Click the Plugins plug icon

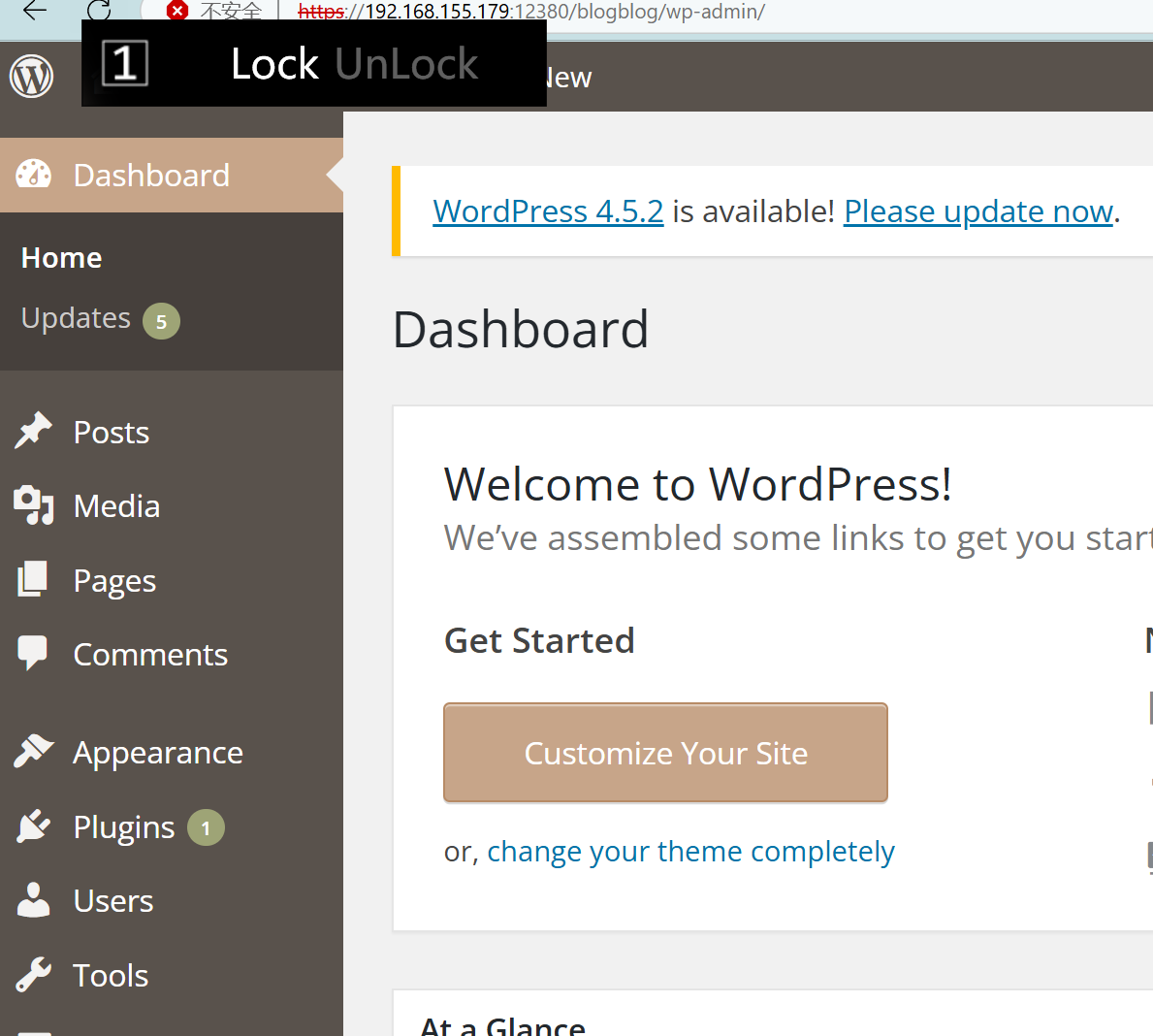pyautogui.click(x=33, y=826)
